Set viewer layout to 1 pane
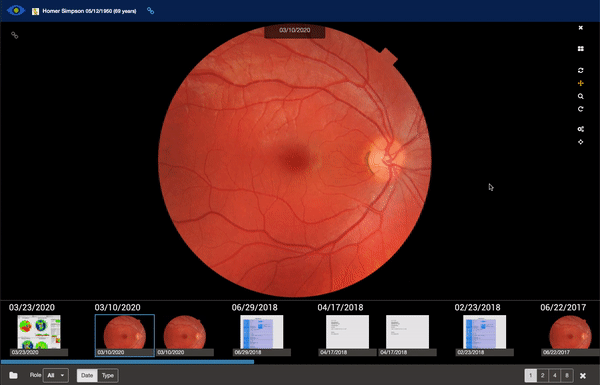This screenshot has width=600, height=385. coord(530,375)
